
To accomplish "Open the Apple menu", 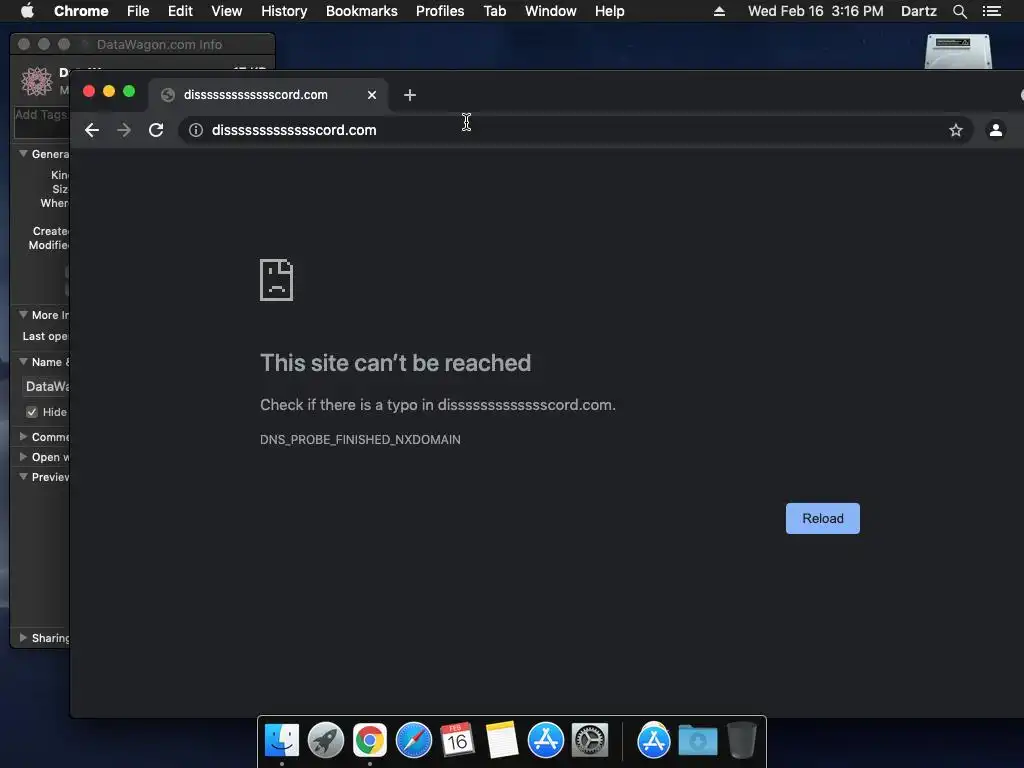I will point(27,11).
